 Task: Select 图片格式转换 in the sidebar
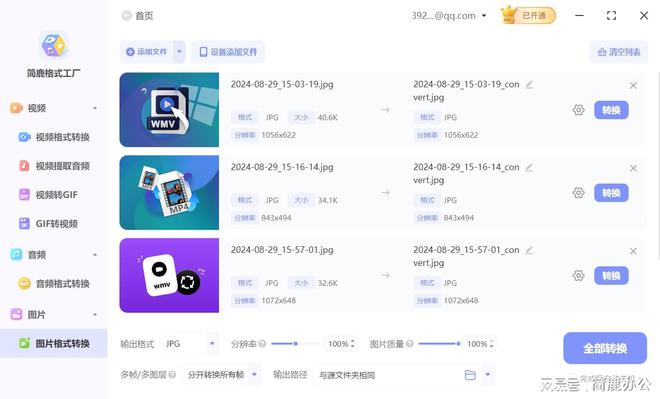(54, 343)
